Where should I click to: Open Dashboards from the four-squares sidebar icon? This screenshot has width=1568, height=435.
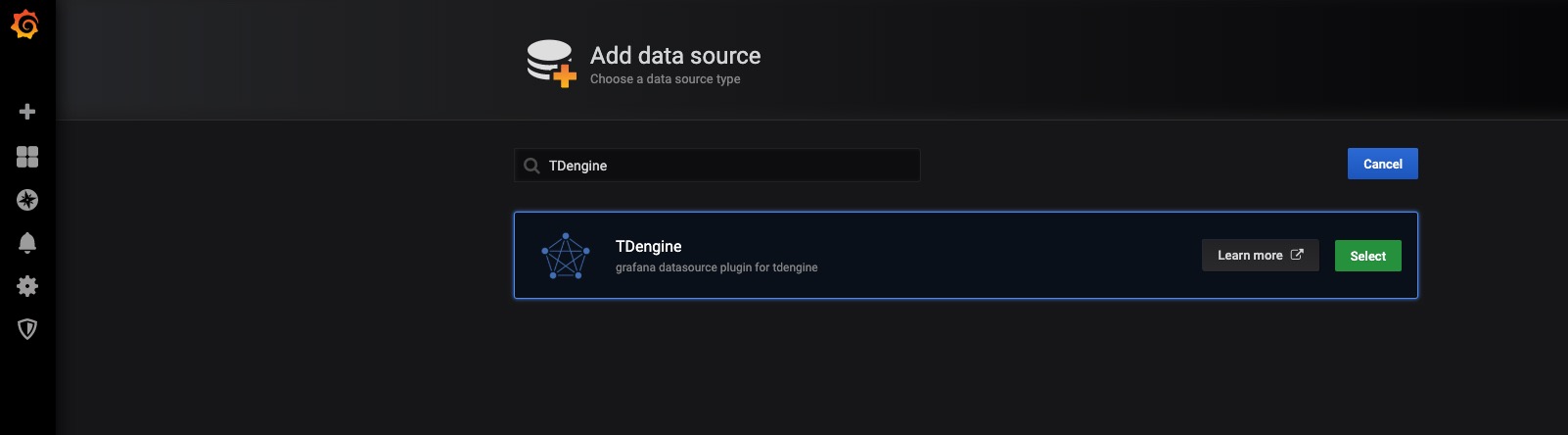[x=27, y=157]
